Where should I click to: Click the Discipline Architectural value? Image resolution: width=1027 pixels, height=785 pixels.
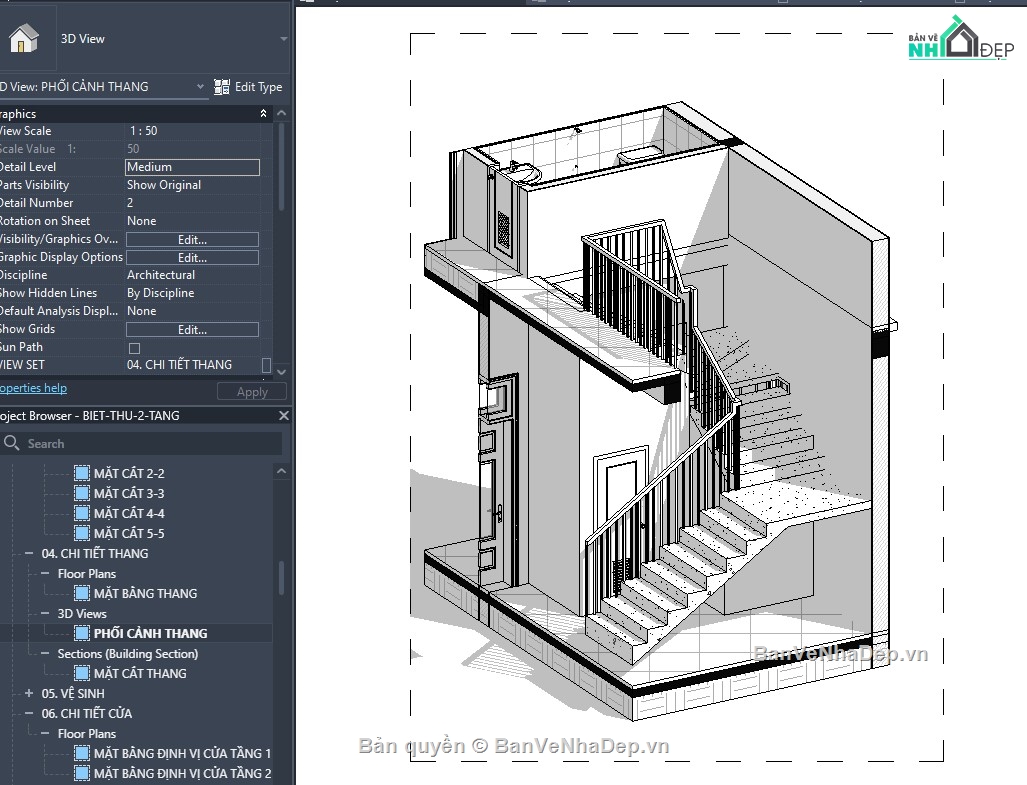point(161,275)
